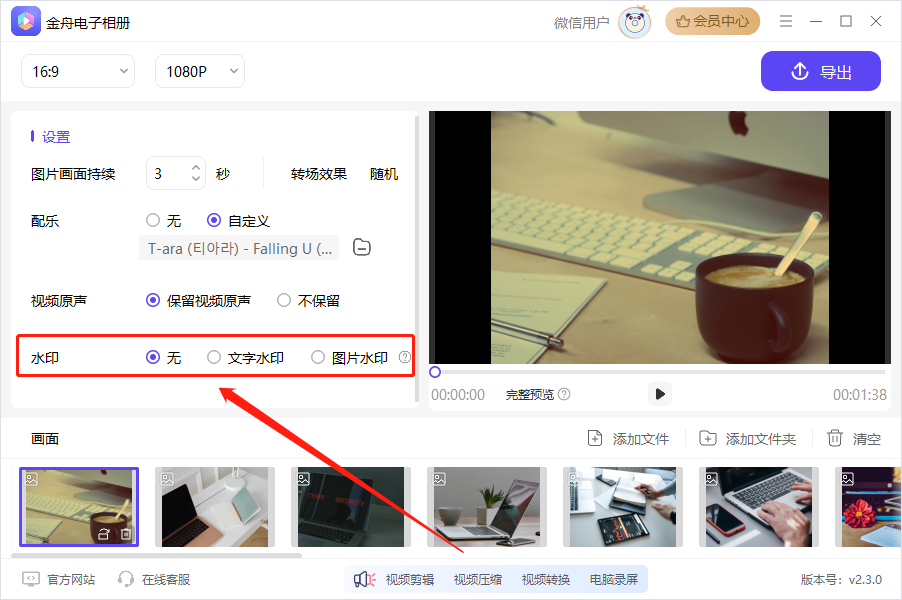Click the watermark help question icon
Image resolution: width=902 pixels, height=600 pixels.
click(405, 357)
